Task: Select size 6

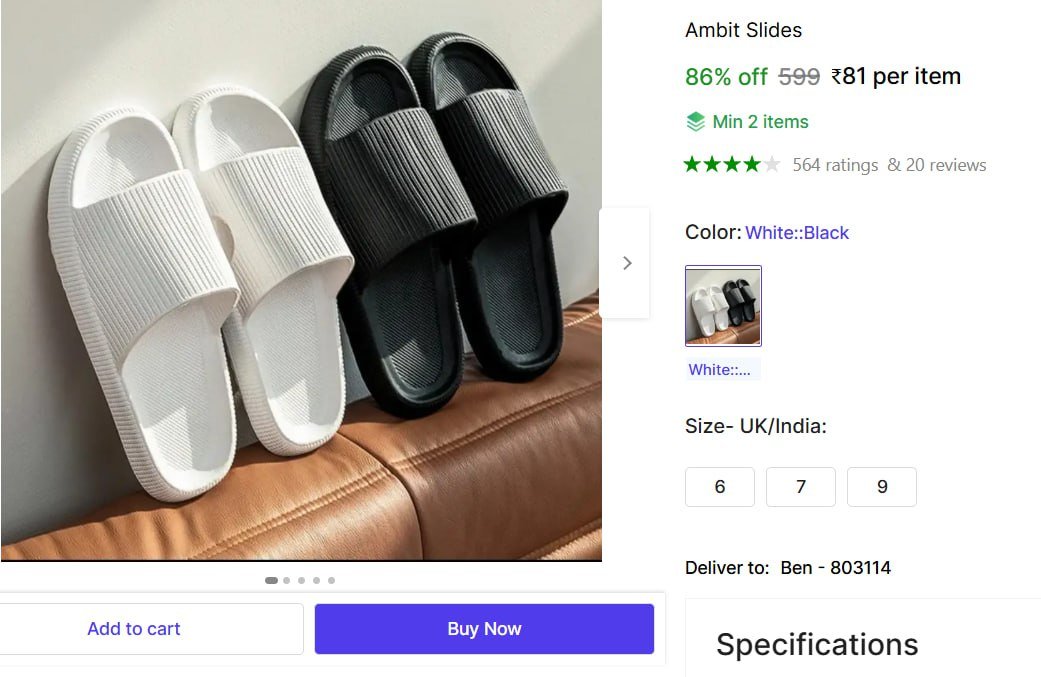Action: coord(719,487)
